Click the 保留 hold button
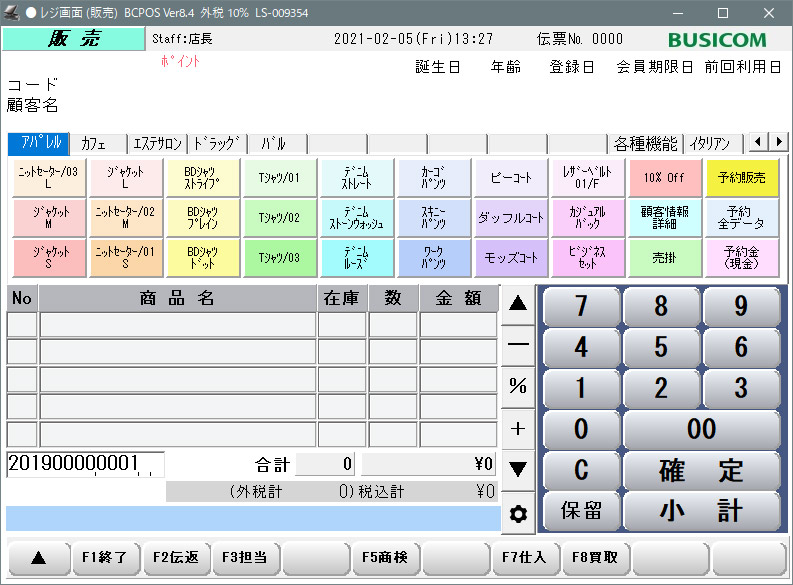The height and width of the screenshot is (585, 793). point(581,510)
